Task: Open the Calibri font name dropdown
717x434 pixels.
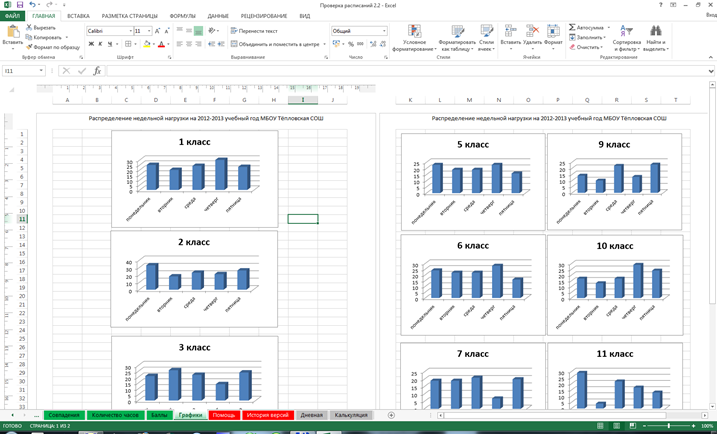Action: [x=128, y=31]
